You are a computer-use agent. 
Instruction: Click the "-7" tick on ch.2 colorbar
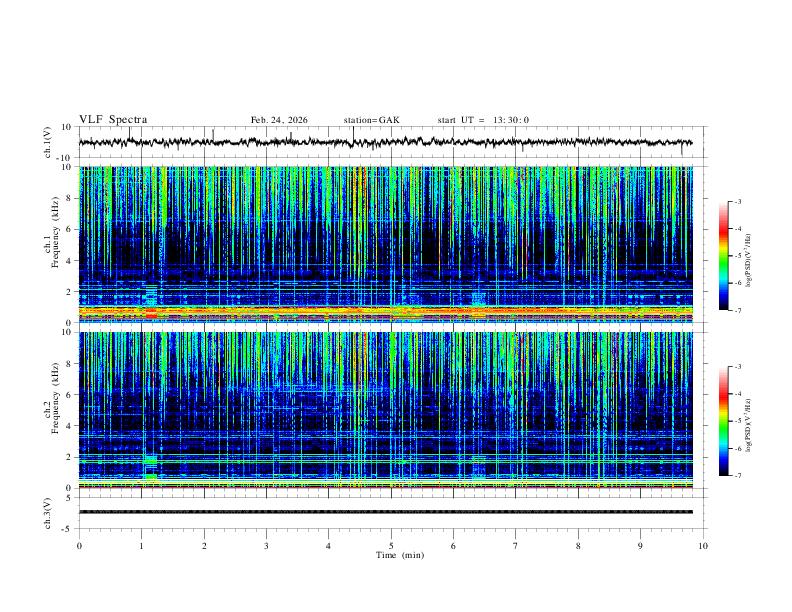pos(738,475)
